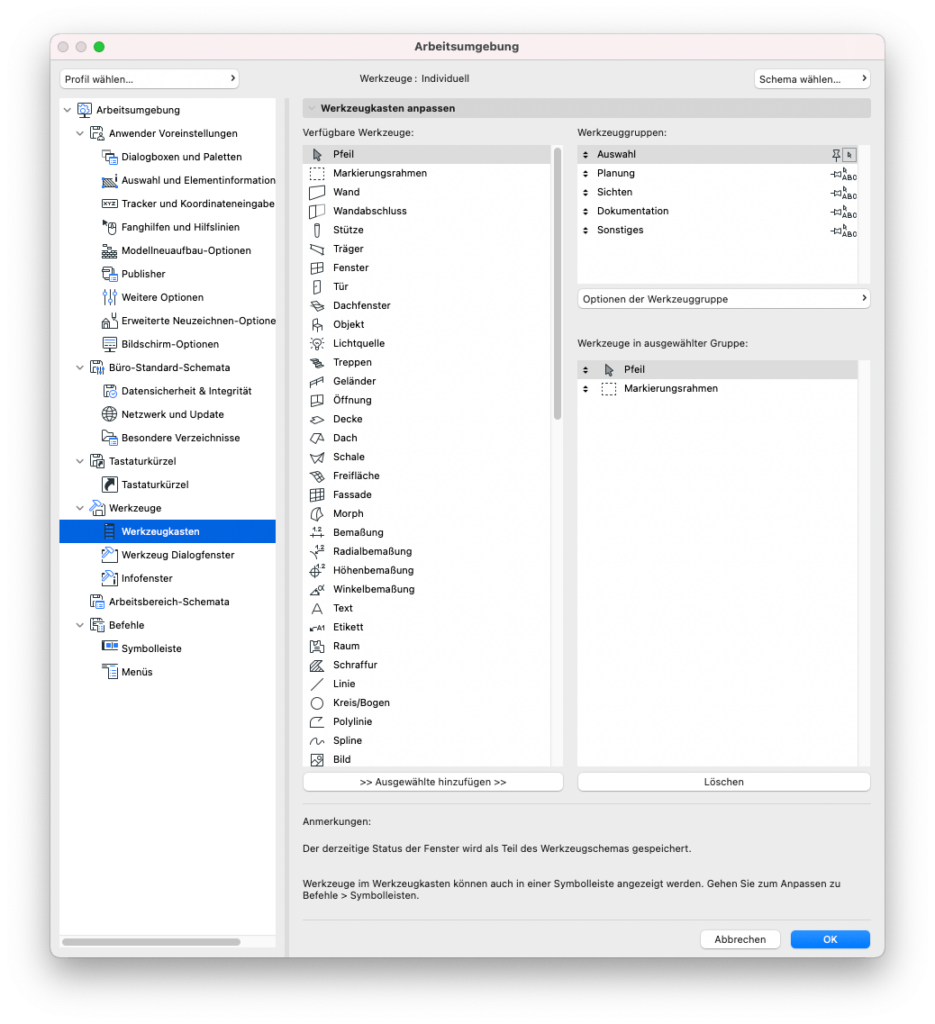
Task: Select the Schraffur hatch icon
Action: click(317, 665)
